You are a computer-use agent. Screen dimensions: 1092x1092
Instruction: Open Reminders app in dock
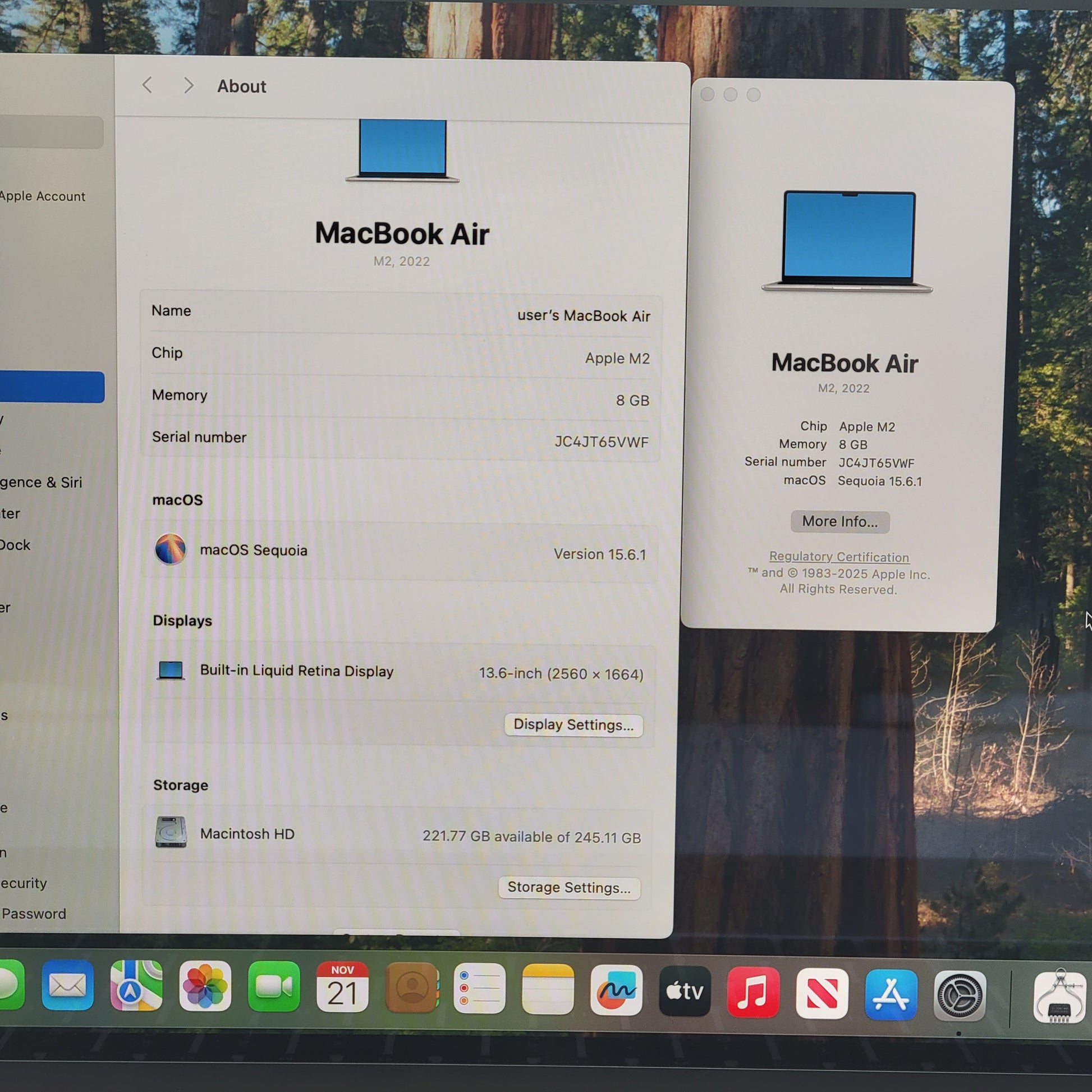(x=479, y=989)
